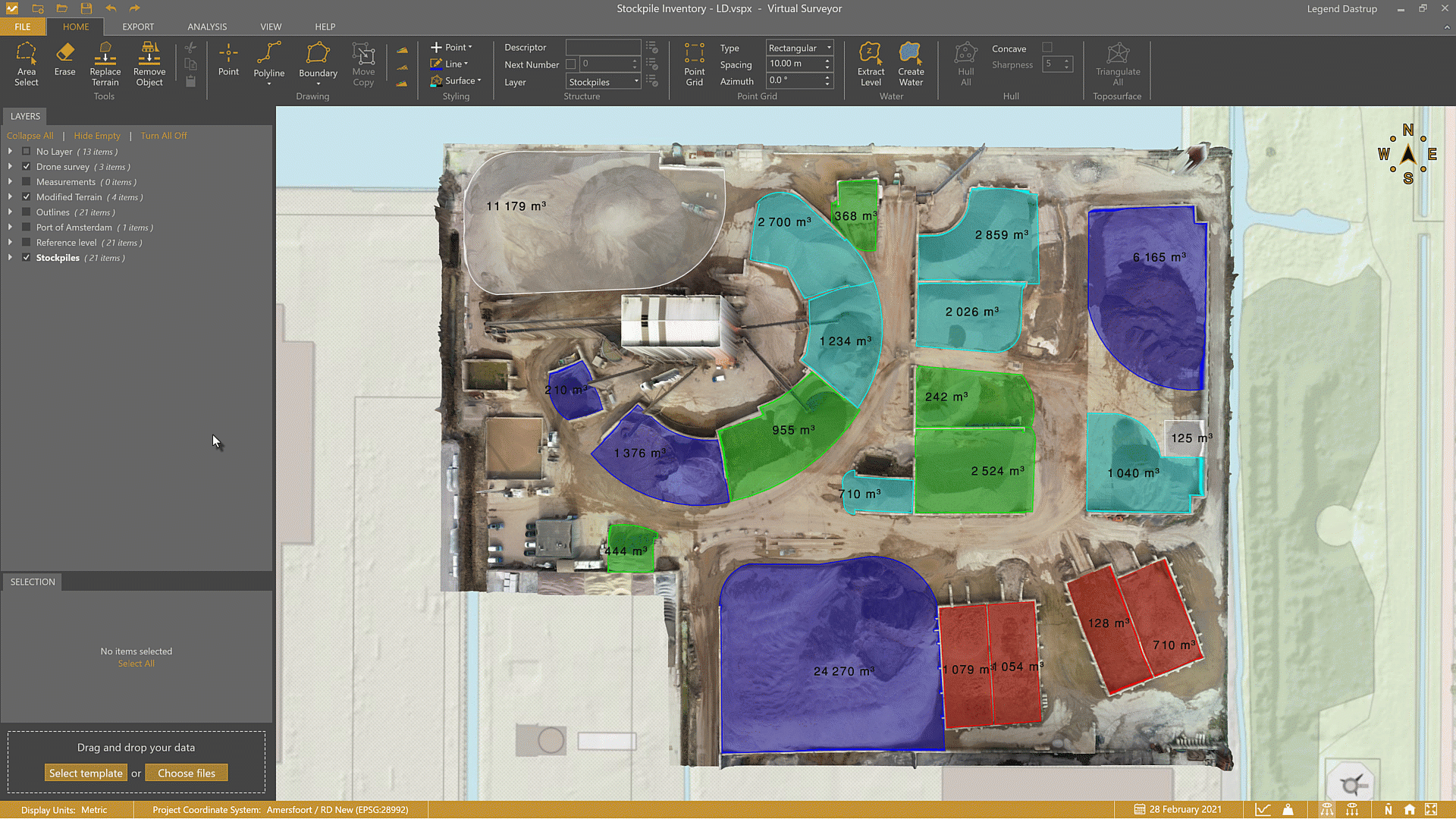This screenshot has height=819, width=1456.
Task: Increase Spacing value with the up stepper arrow
Action: coord(828,60)
